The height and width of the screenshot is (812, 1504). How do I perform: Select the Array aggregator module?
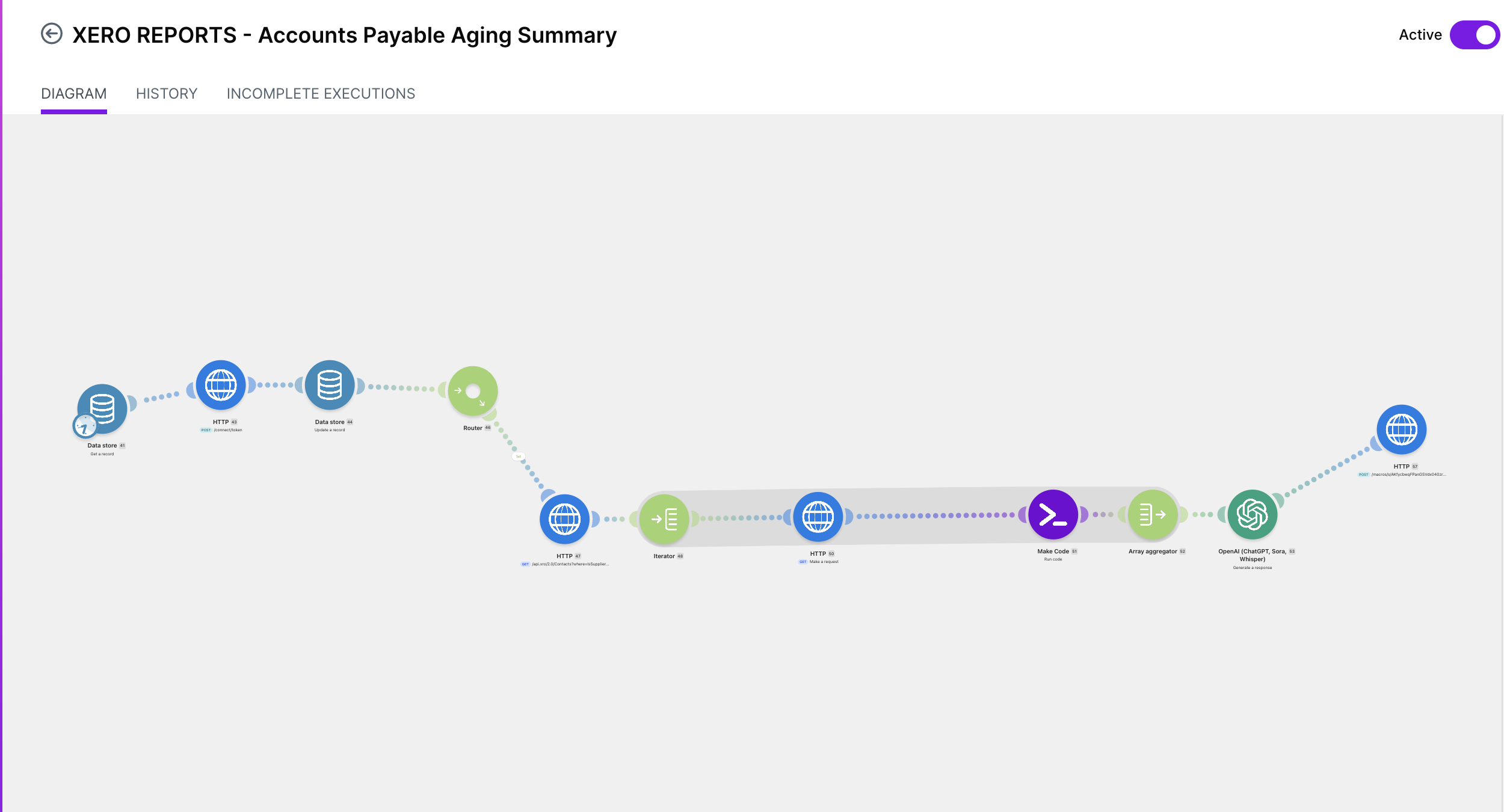coord(1153,514)
